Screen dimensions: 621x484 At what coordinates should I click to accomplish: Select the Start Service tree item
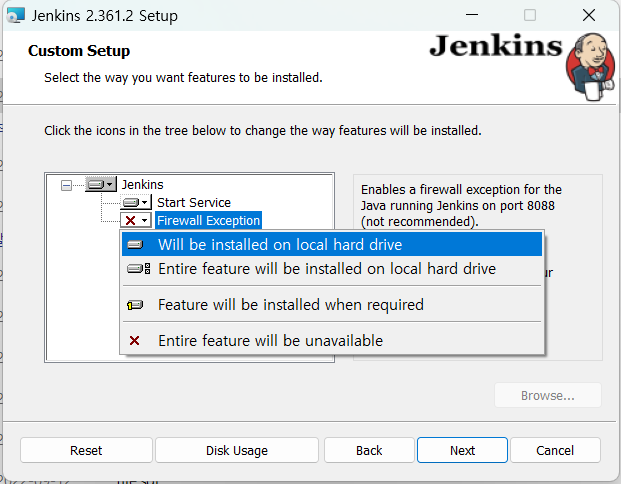[x=194, y=202]
